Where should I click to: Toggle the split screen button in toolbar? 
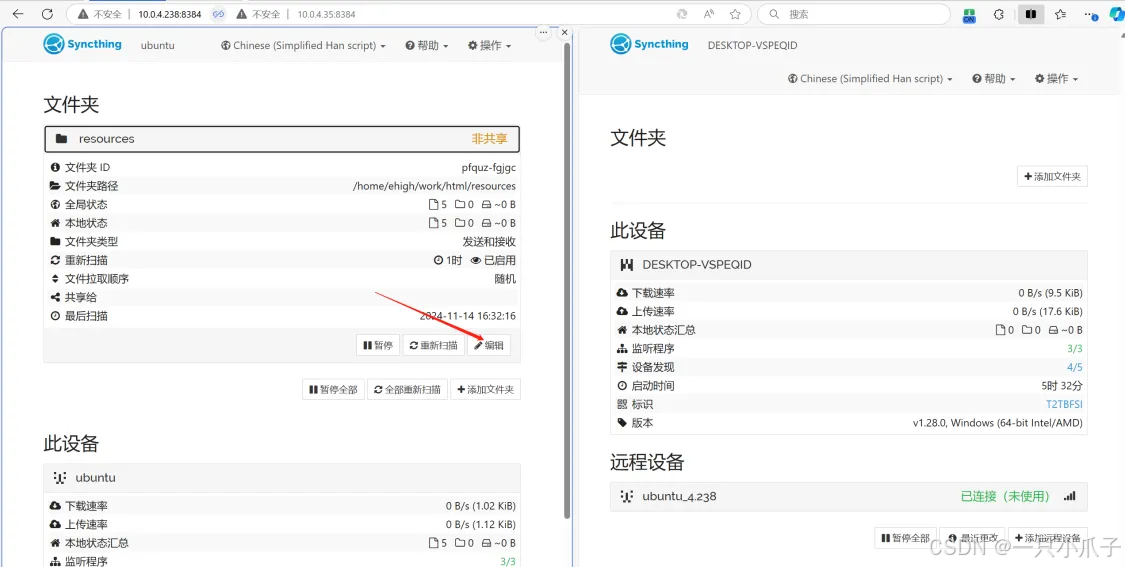pos(1031,14)
